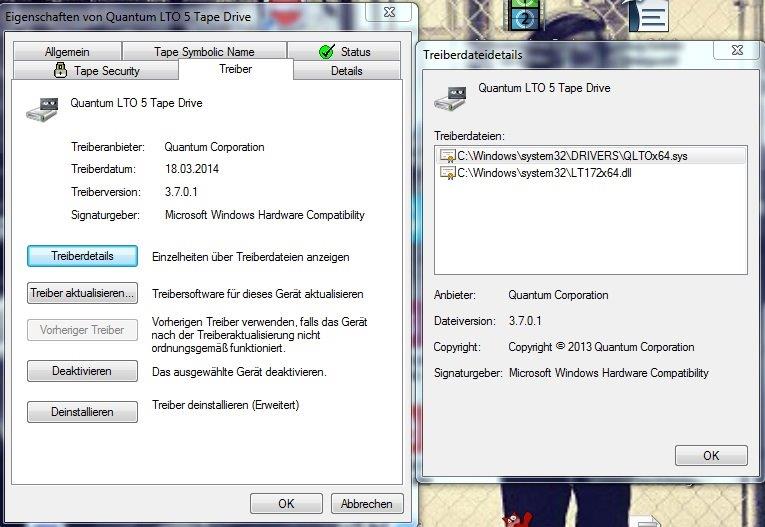Screen dimensions: 765x527
Task: Click the Treiberversion value 3.7.0.1
Action: (x=181, y=192)
